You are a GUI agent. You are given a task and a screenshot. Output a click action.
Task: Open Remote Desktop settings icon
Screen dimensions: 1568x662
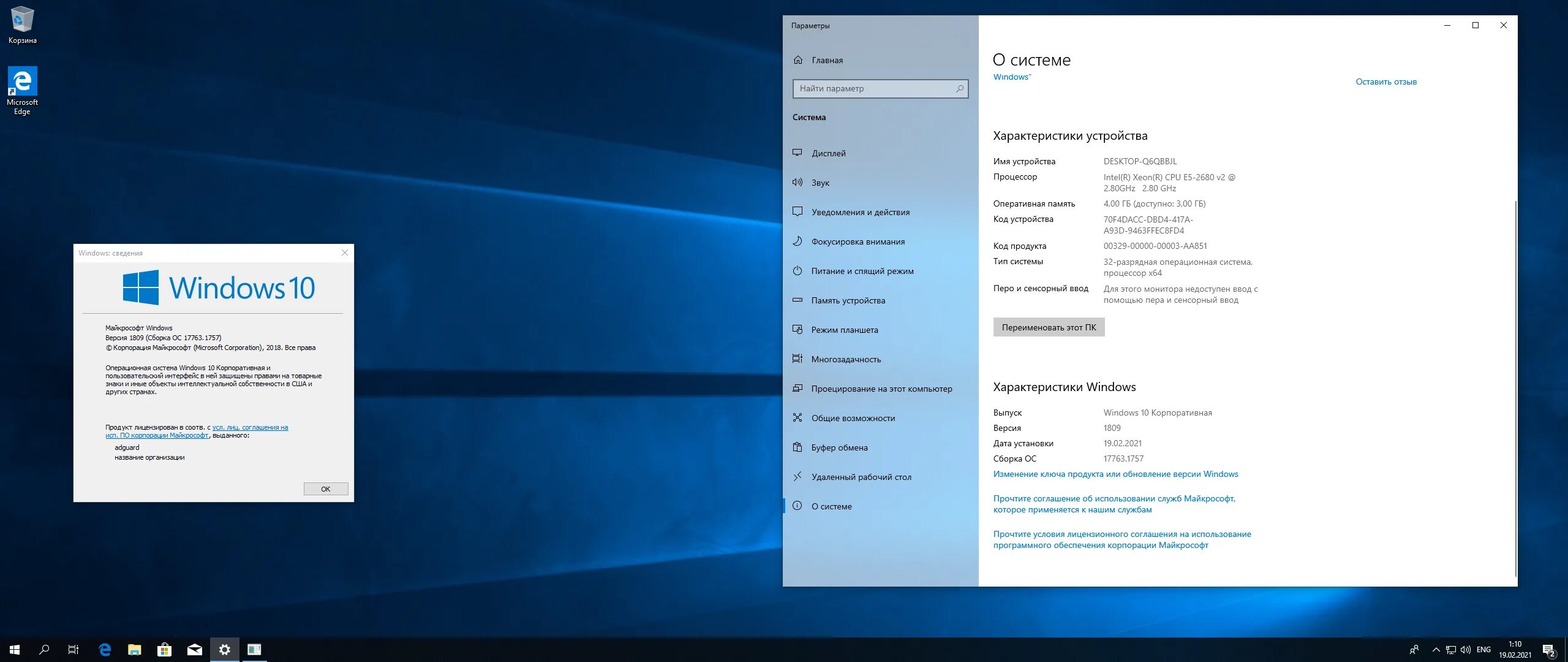[x=797, y=476]
